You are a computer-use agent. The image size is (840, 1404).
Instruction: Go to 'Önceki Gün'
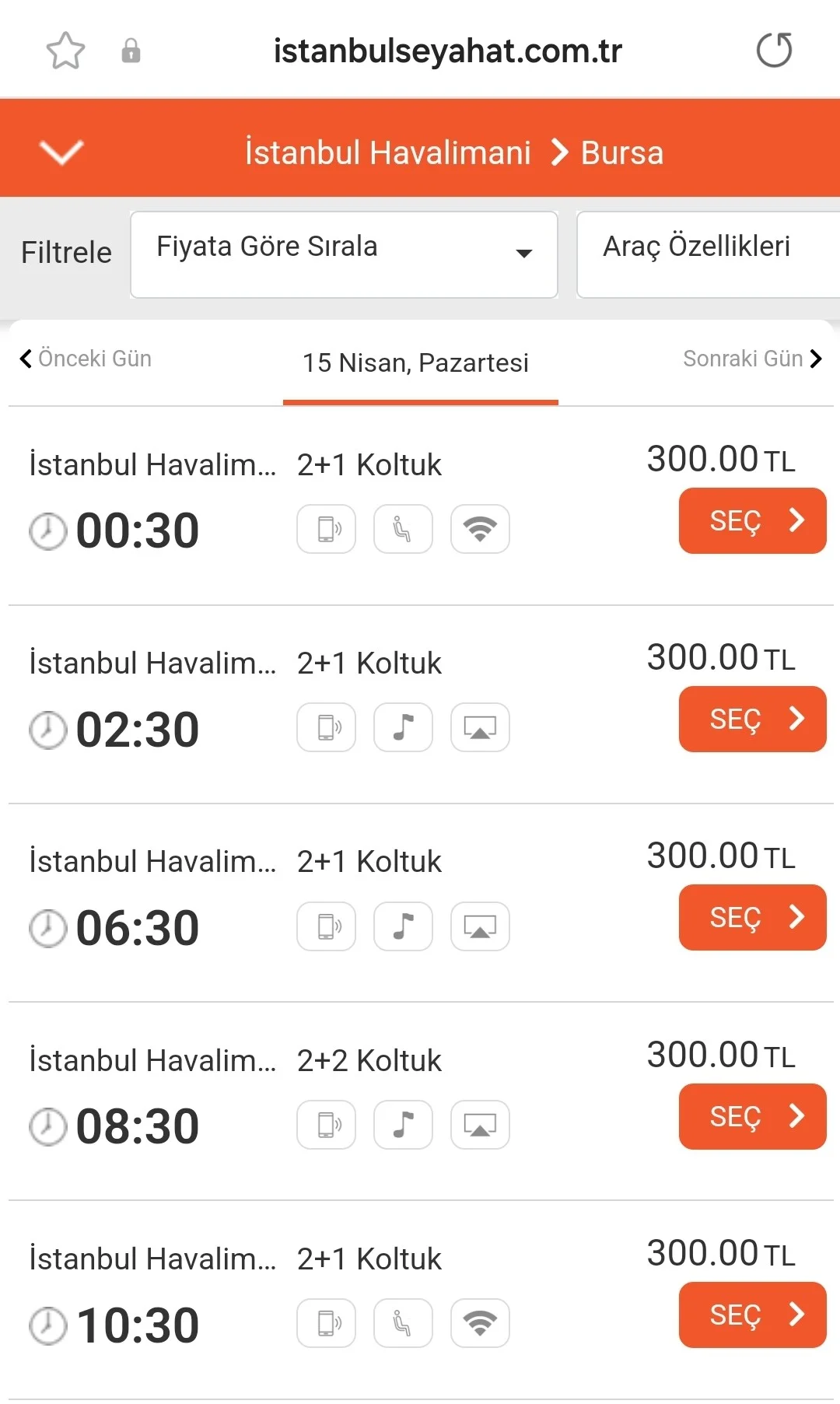(86, 359)
